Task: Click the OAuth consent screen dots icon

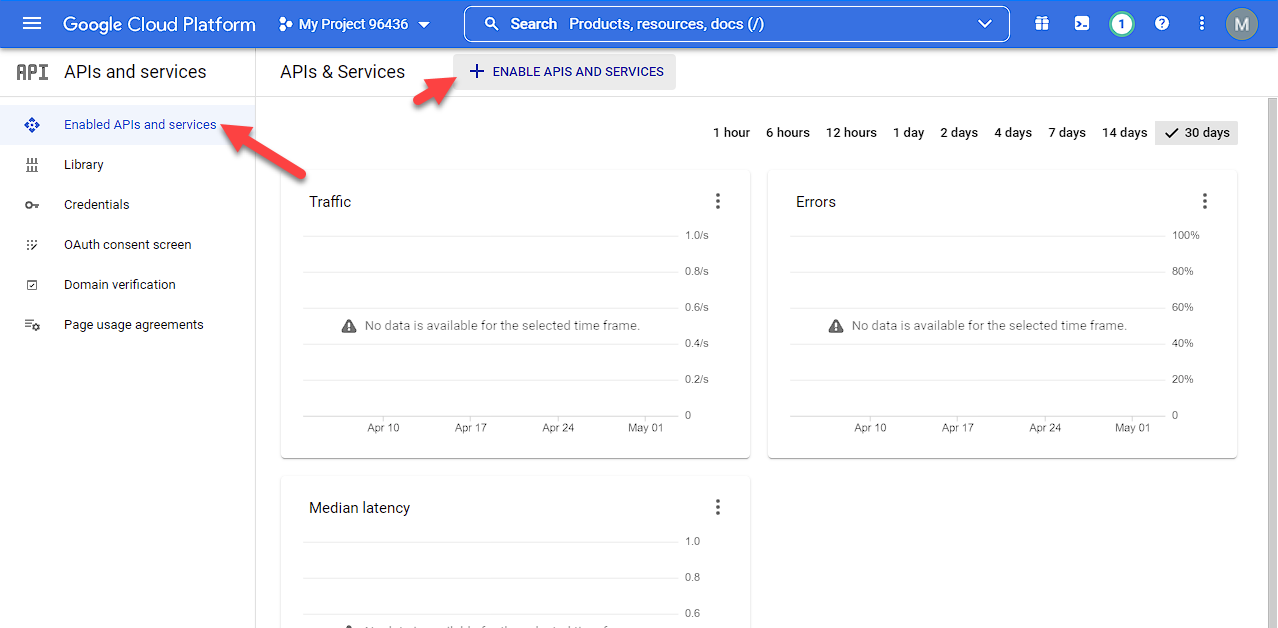Action: click(x=31, y=245)
